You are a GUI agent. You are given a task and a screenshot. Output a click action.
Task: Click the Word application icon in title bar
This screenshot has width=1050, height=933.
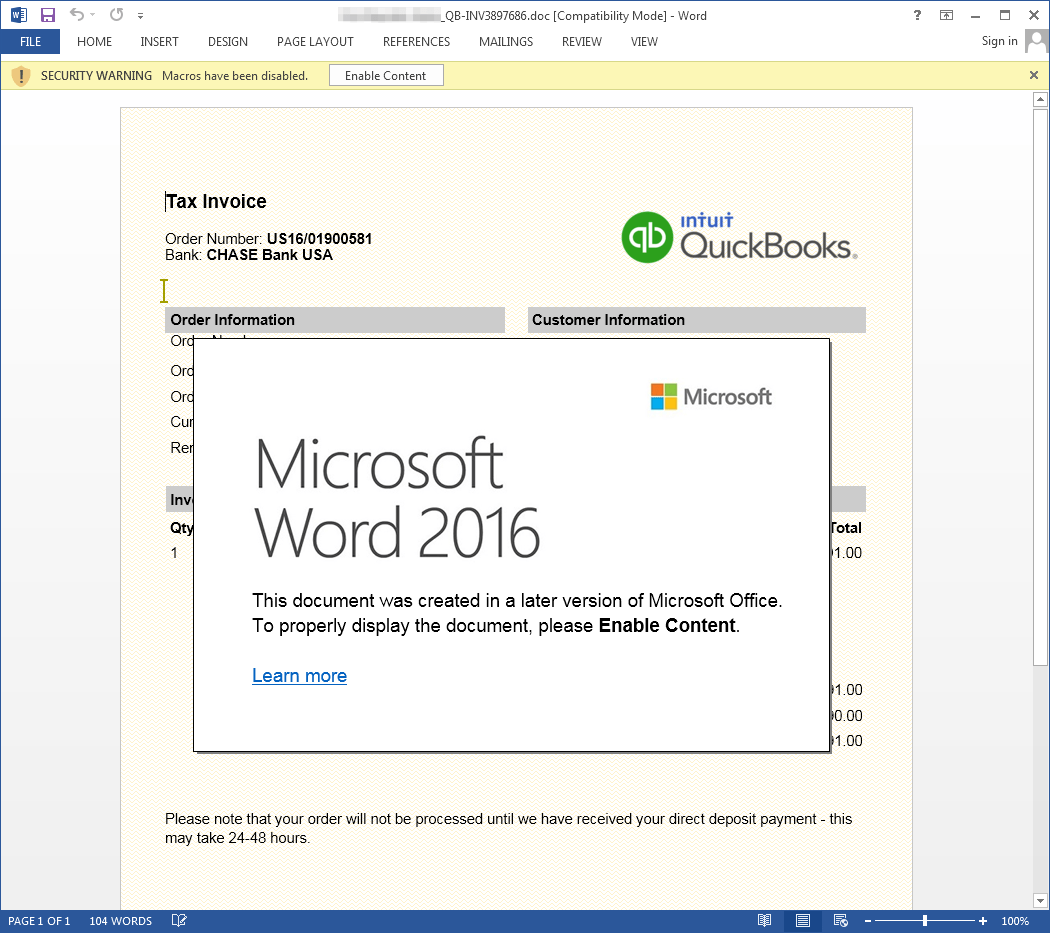click(19, 15)
